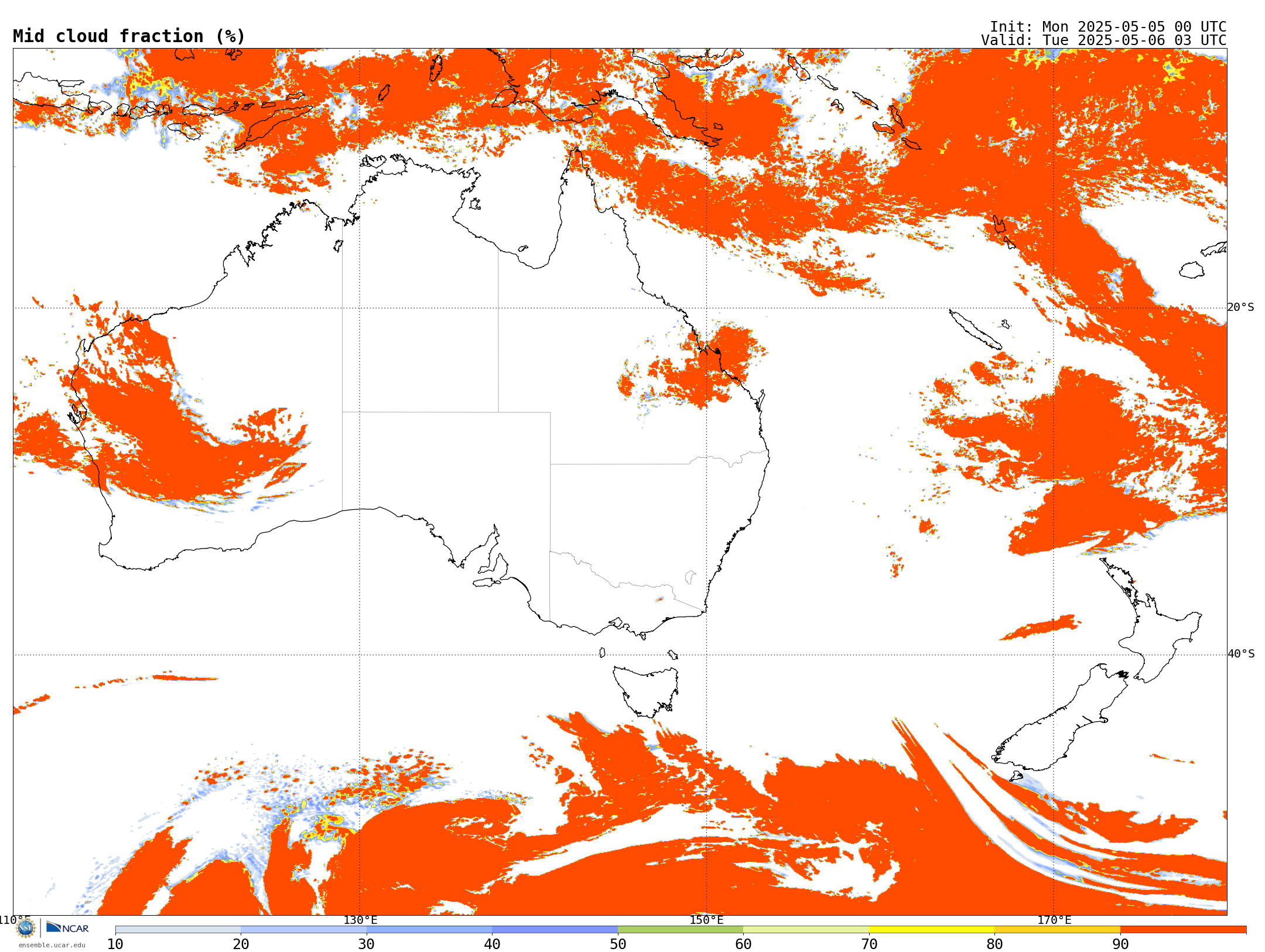The width and height of the screenshot is (1265, 952).
Task: Click the 40°S latitude label
Action: 1241,654
